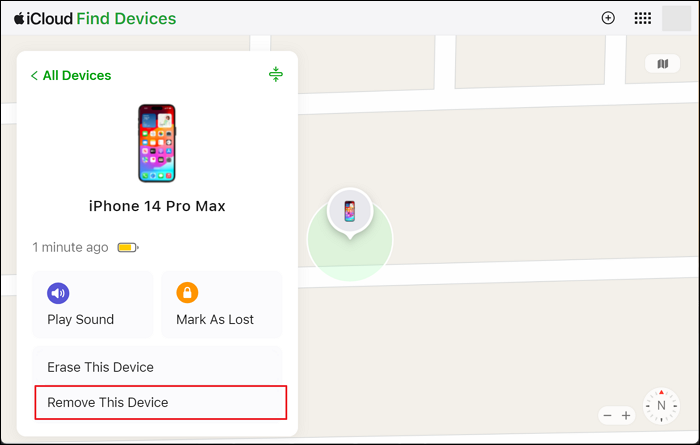Image resolution: width=700 pixels, height=445 pixels.
Task: Click the orange Mark As Lost lock icon
Action: click(187, 293)
